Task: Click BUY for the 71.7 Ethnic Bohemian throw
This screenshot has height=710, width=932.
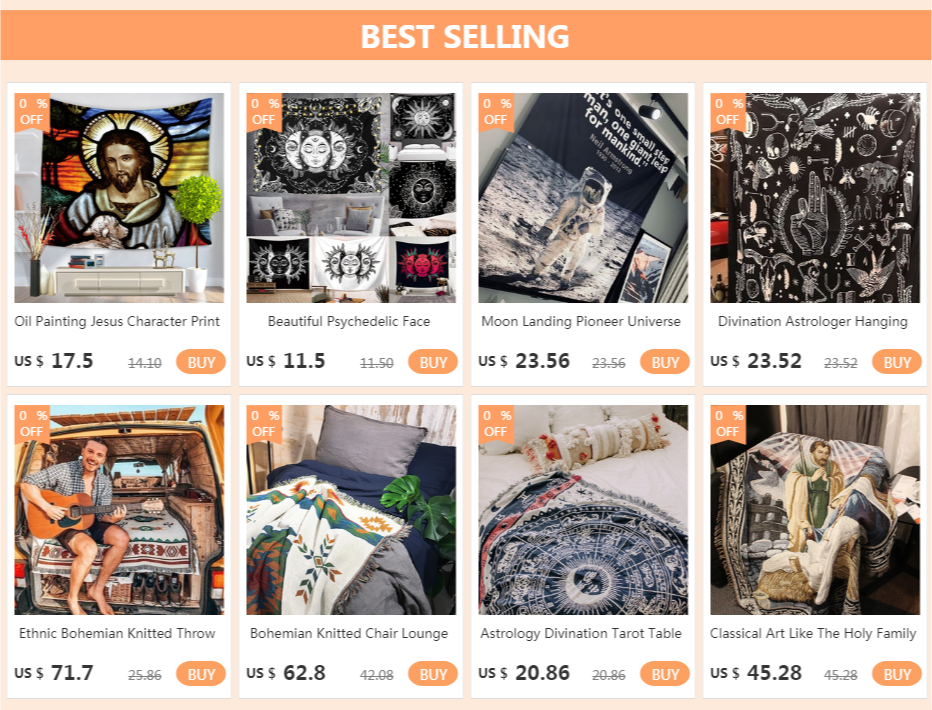Action: pyautogui.click(x=201, y=674)
